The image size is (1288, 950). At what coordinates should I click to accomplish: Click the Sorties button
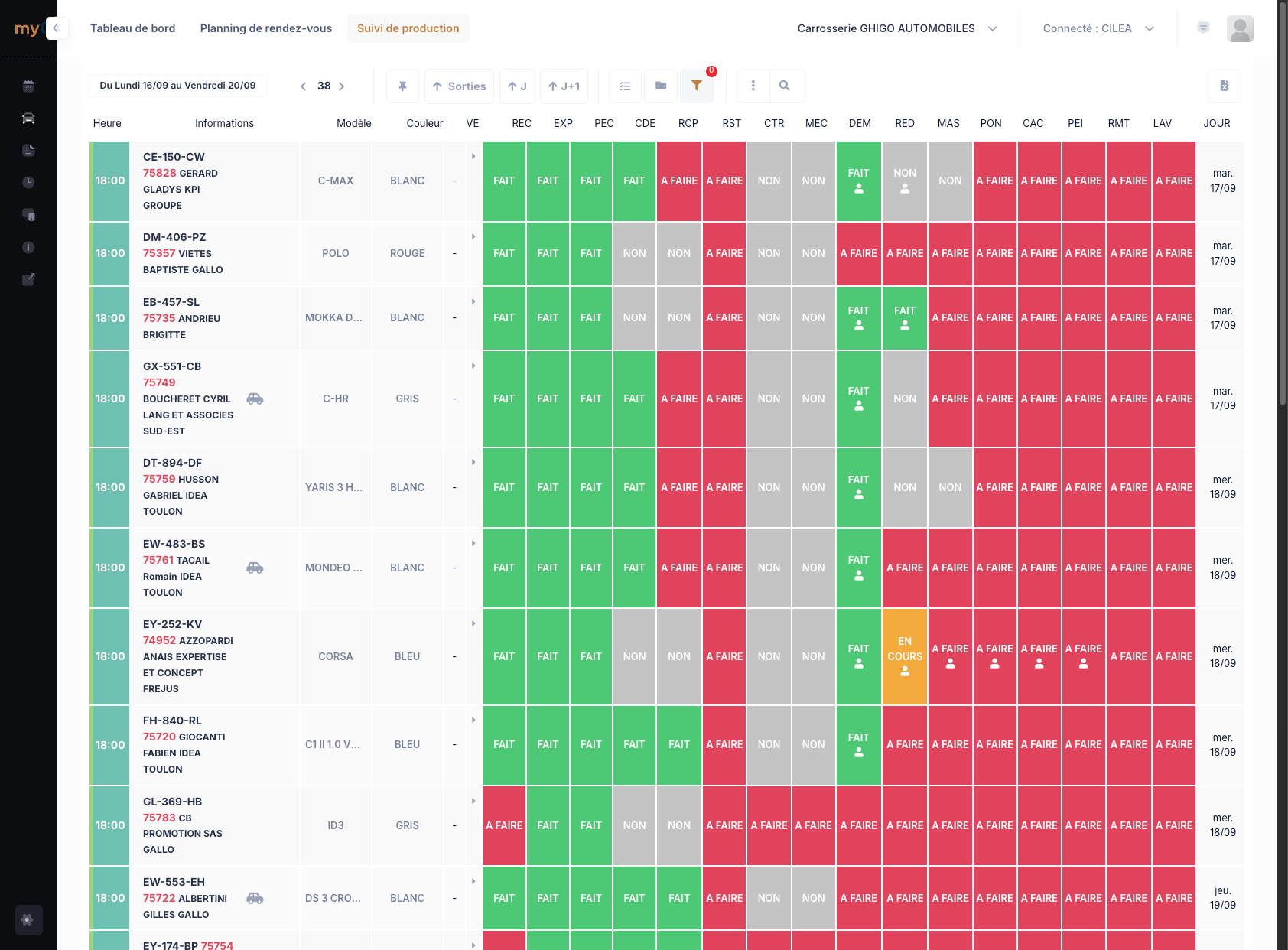pyautogui.click(x=459, y=86)
